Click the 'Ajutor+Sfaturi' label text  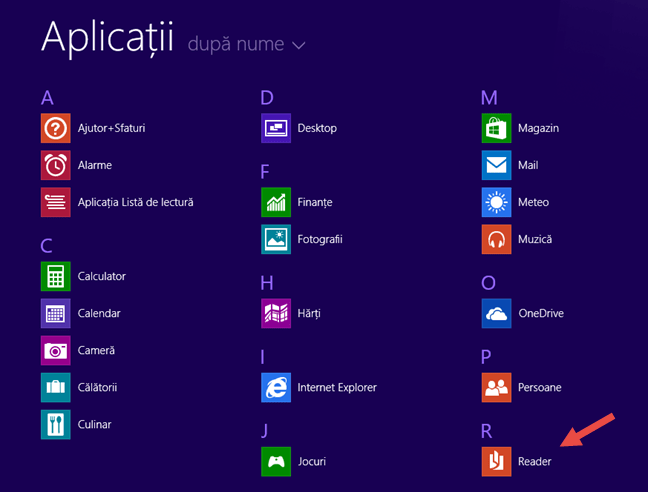pyautogui.click(x=112, y=128)
